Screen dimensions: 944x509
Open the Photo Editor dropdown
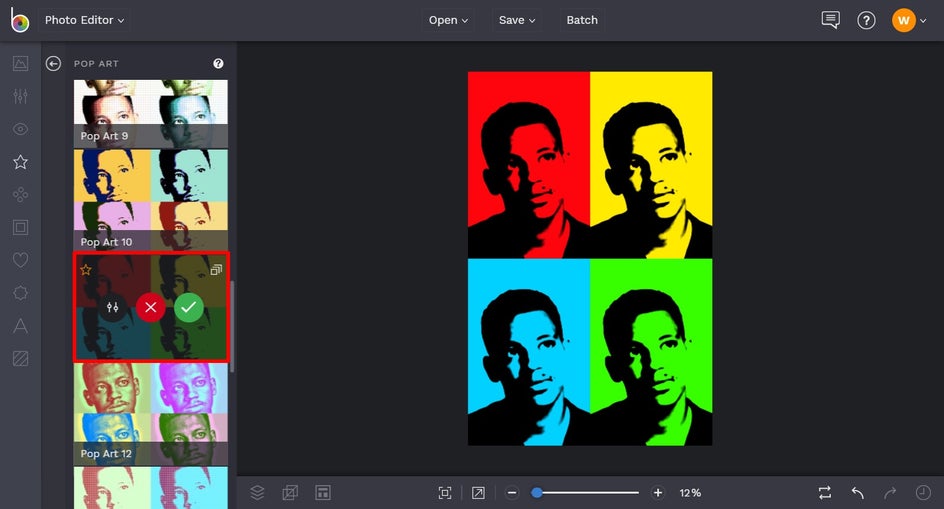(x=84, y=20)
